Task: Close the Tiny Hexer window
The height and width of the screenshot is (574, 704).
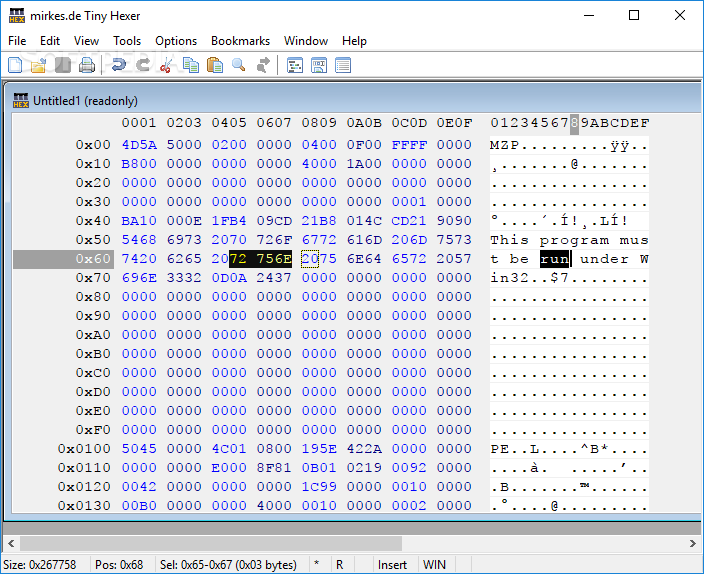Action: point(680,16)
